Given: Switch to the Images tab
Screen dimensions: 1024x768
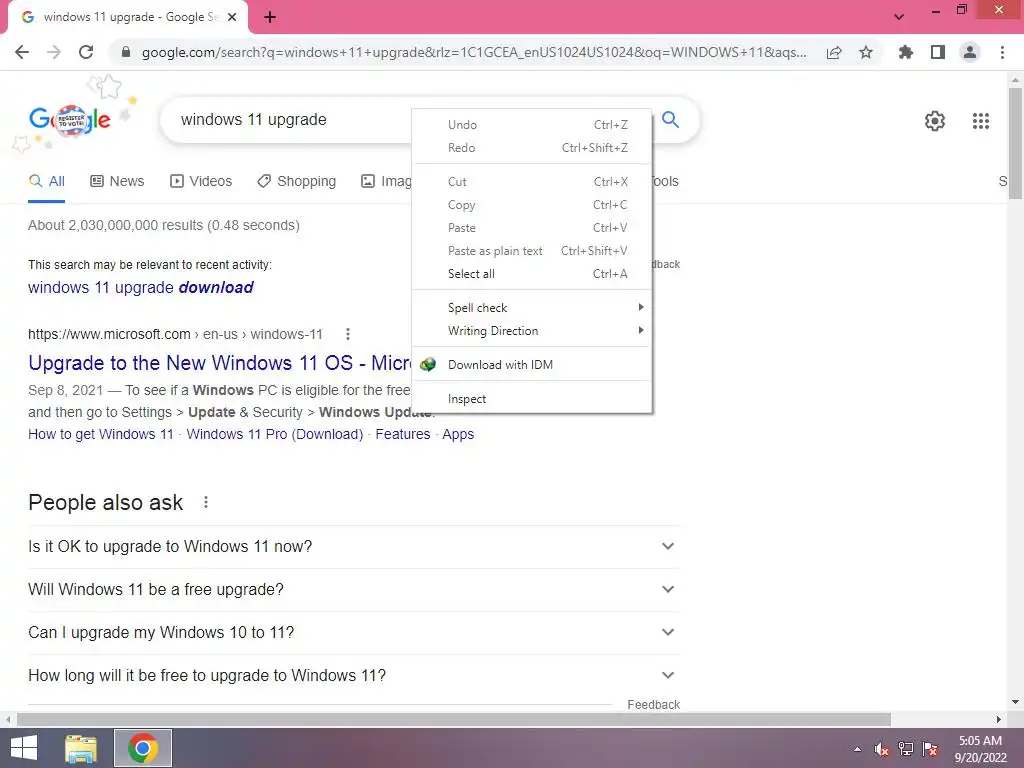Looking at the screenshot, I should coord(386,182).
